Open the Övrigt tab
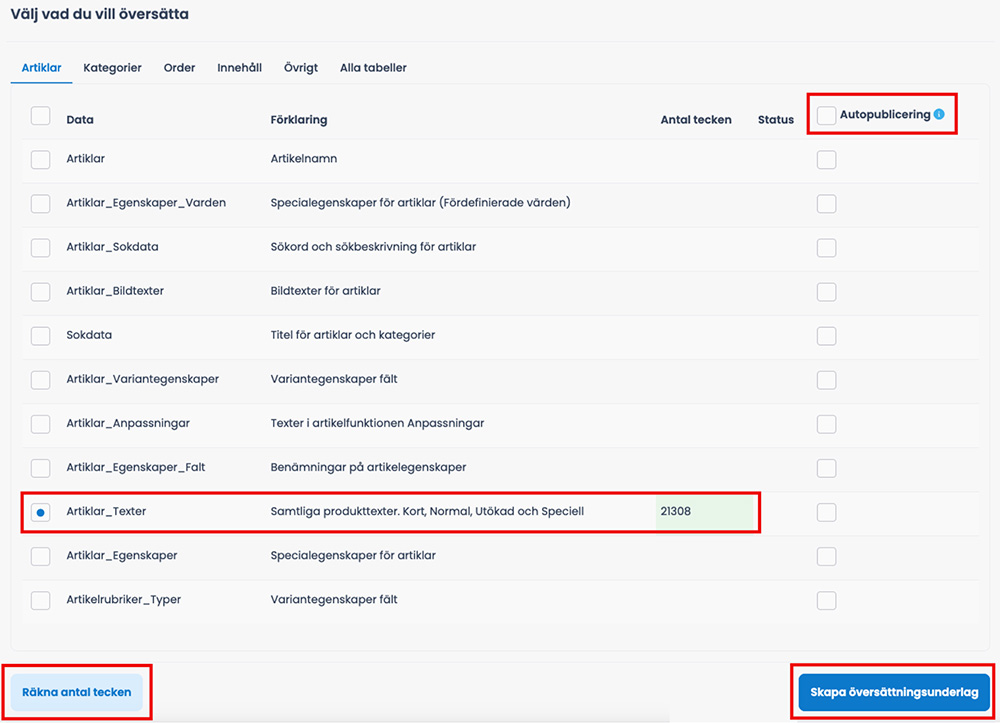 pos(300,68)
